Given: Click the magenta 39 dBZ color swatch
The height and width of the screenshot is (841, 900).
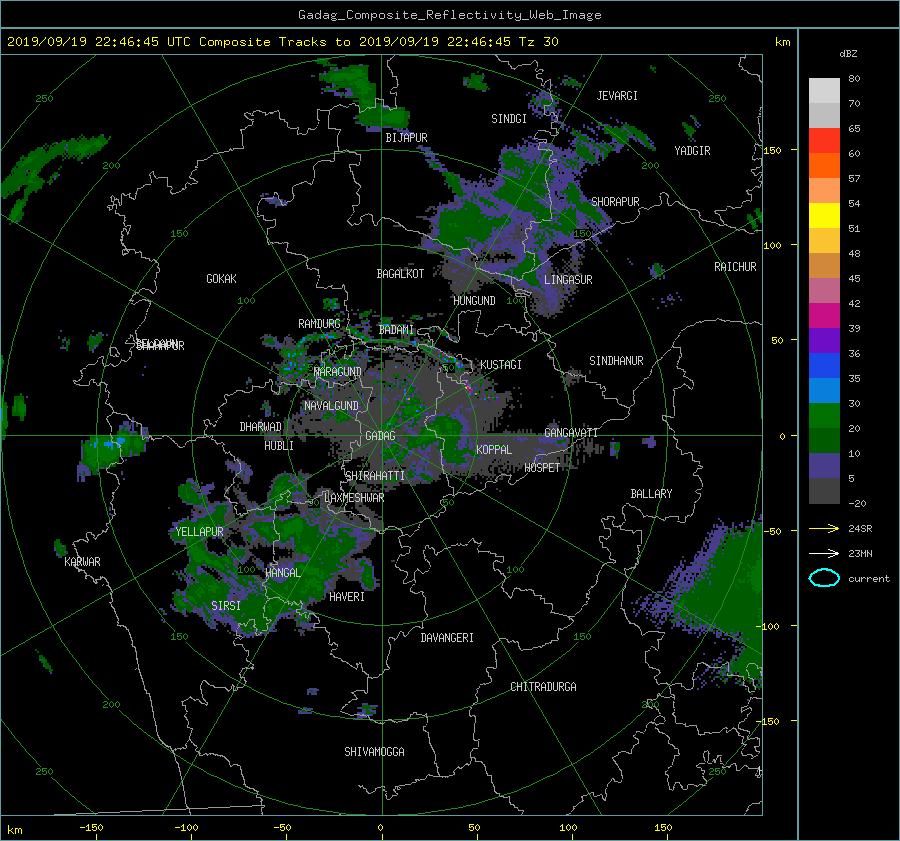Looking at the screenshot, I should click(x=824, y=315).
